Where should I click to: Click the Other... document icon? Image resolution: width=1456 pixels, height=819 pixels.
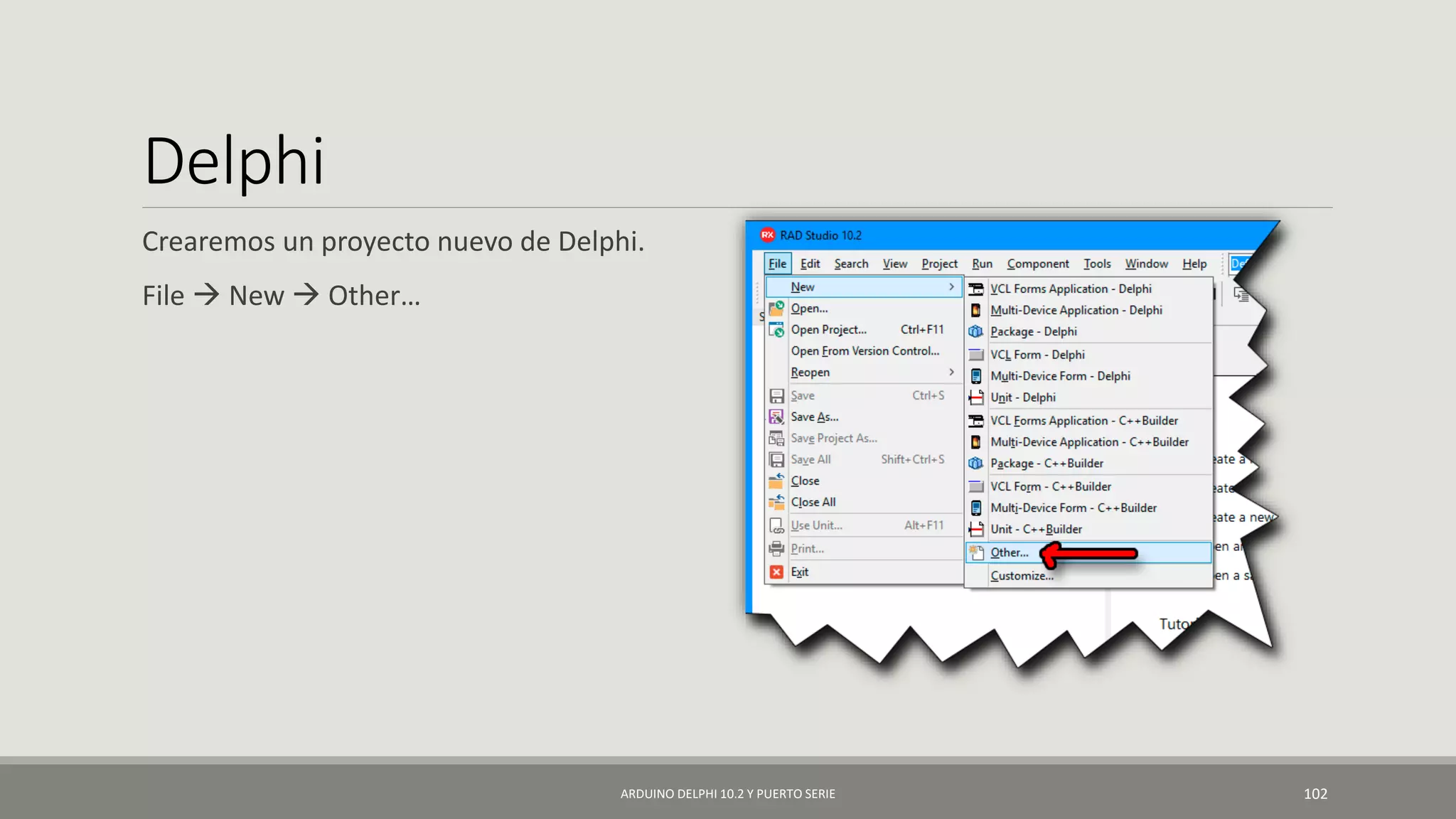point(976,552)
